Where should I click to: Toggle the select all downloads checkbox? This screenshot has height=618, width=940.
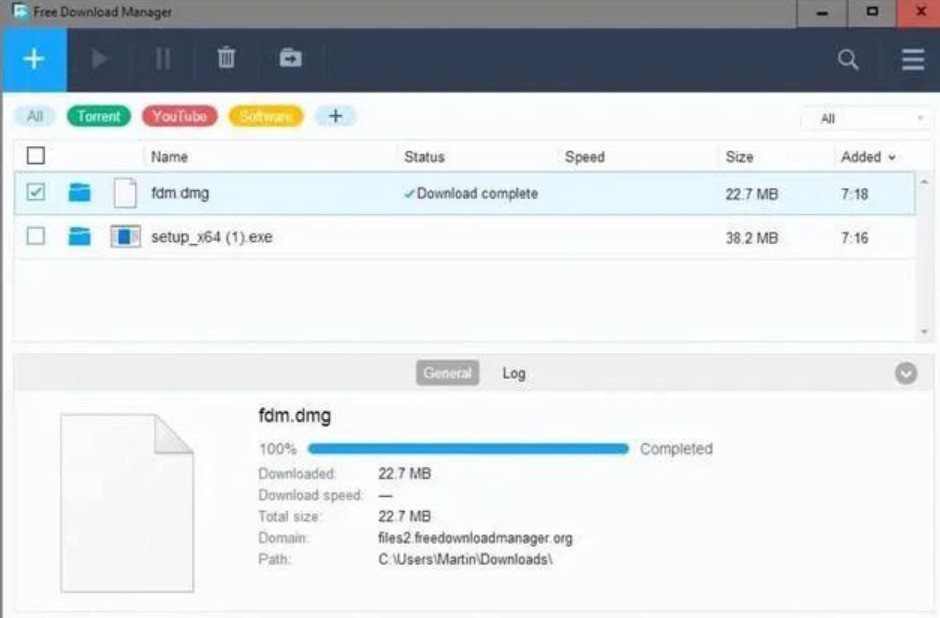pyautogui.click(x=36, y=156)
